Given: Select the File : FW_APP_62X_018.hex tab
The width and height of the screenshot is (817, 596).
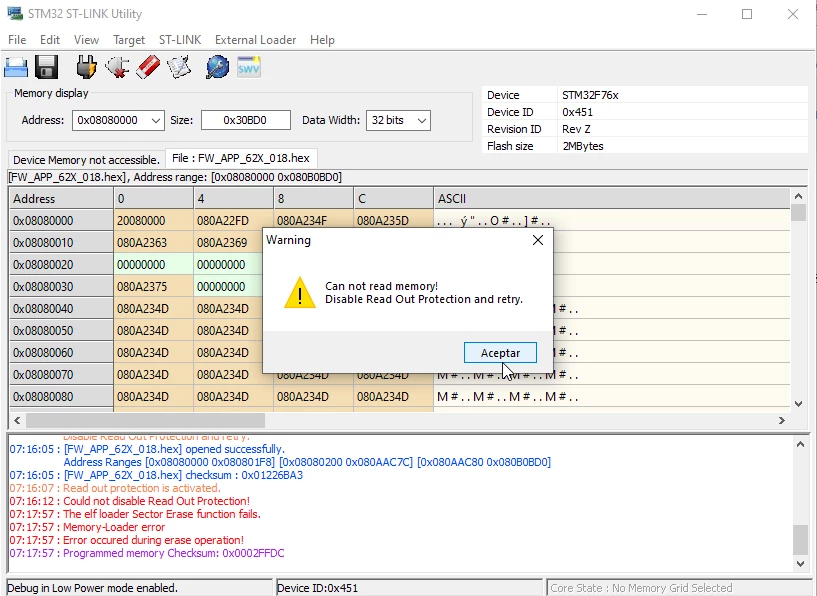Looking at the screenshot, I should tap(241, 158).
